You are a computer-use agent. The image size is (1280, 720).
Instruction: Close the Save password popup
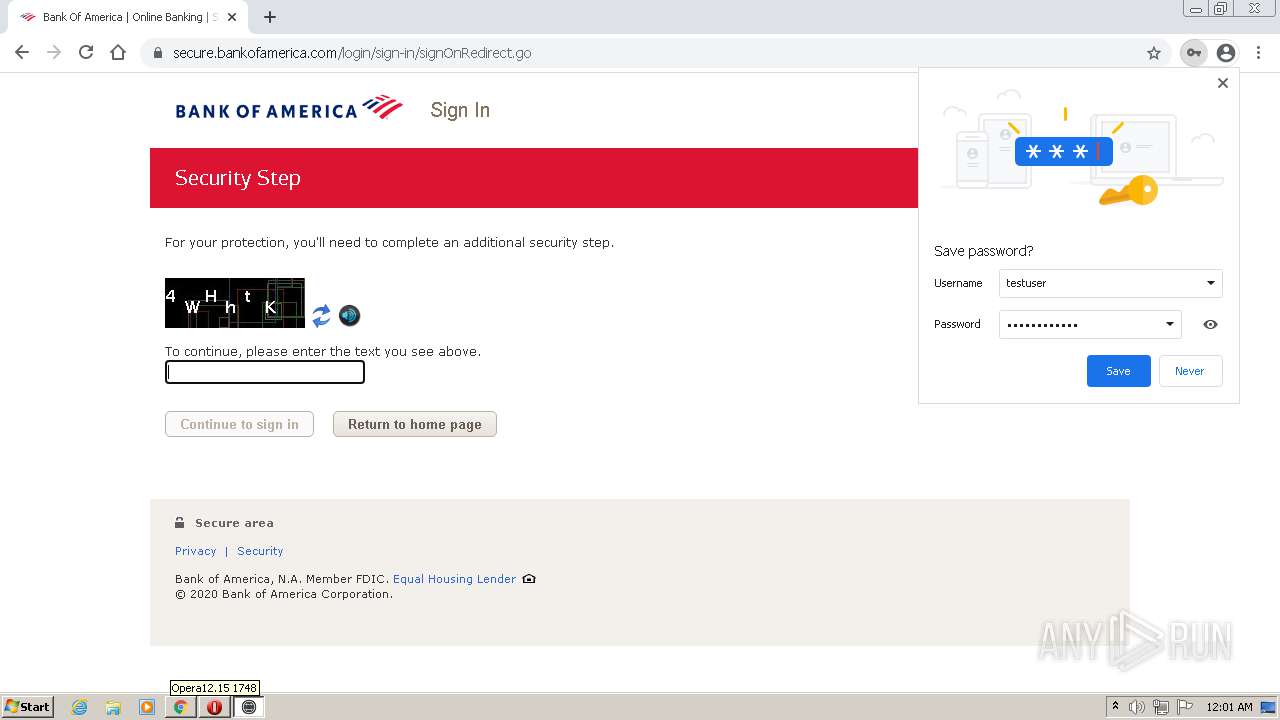(1222, 83)
